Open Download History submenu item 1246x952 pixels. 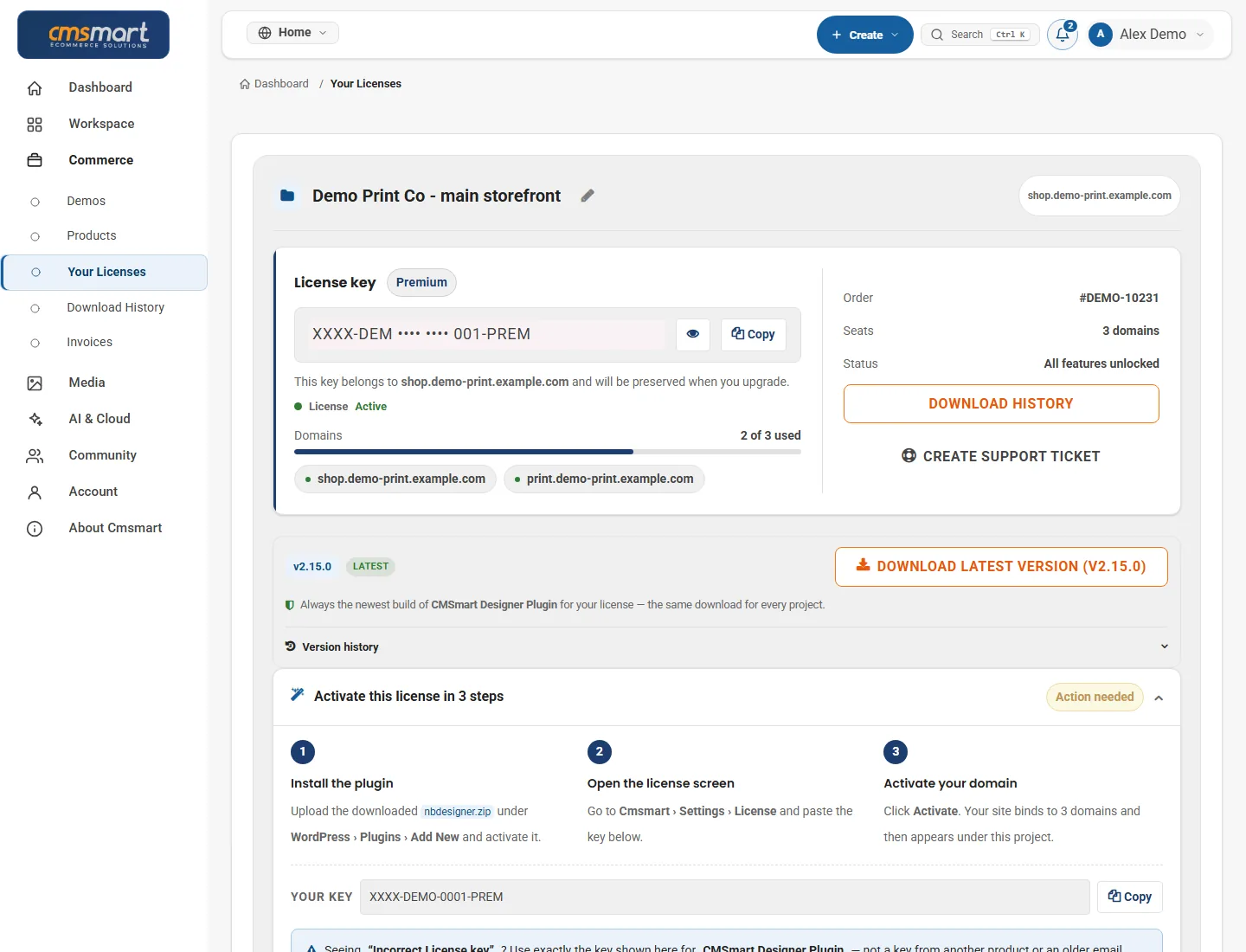(115, 307)
